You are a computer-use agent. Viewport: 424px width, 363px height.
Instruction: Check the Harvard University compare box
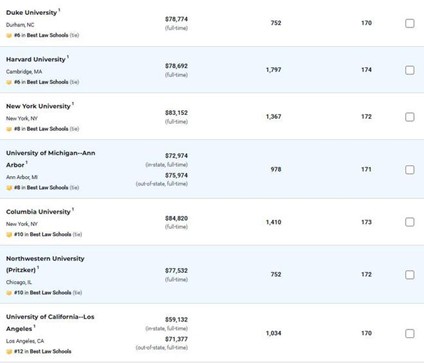pos(410,70)
